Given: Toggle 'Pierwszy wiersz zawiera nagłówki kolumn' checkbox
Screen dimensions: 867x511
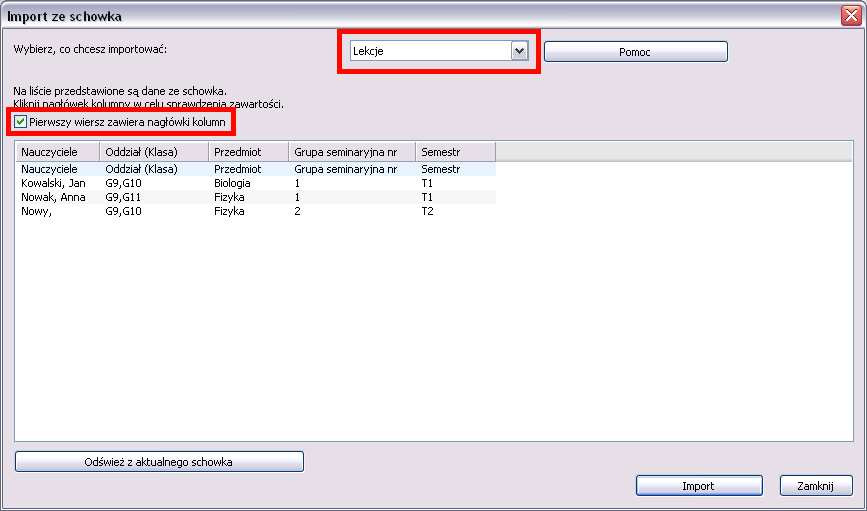Looking at the screenshot, I should pos(21,122).
